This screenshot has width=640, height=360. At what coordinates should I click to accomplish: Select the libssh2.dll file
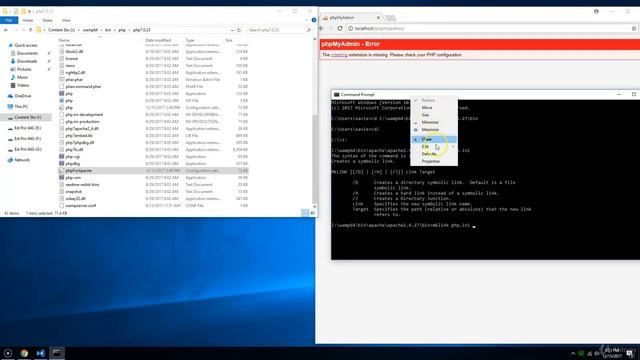(x=74, y=51)
